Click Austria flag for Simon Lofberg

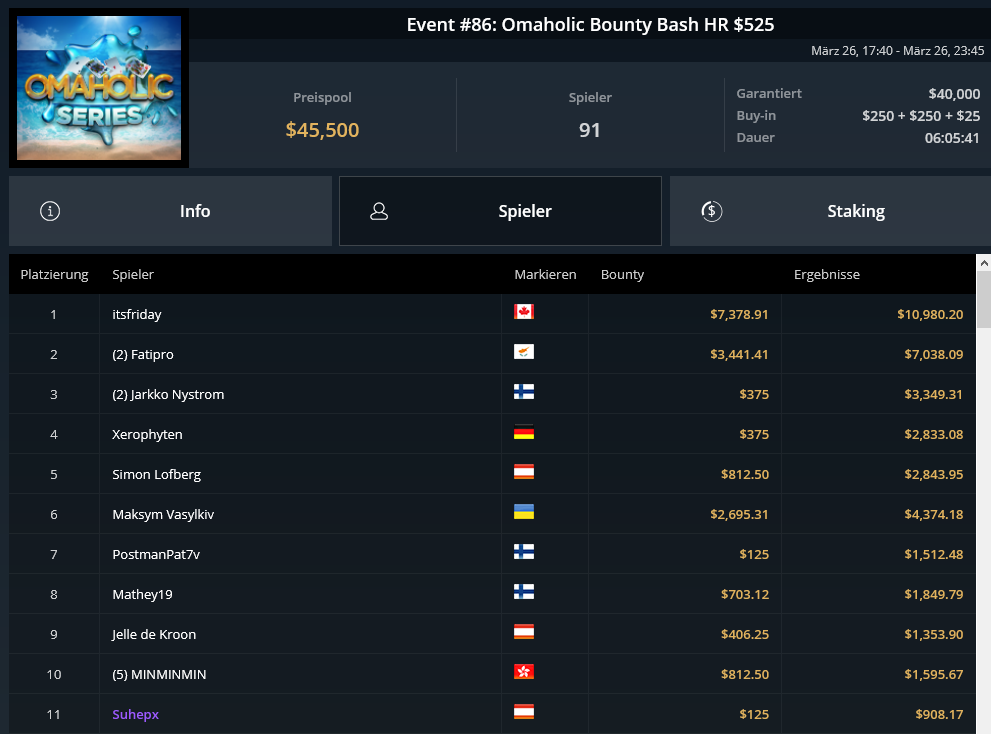(x=524, y=472)
